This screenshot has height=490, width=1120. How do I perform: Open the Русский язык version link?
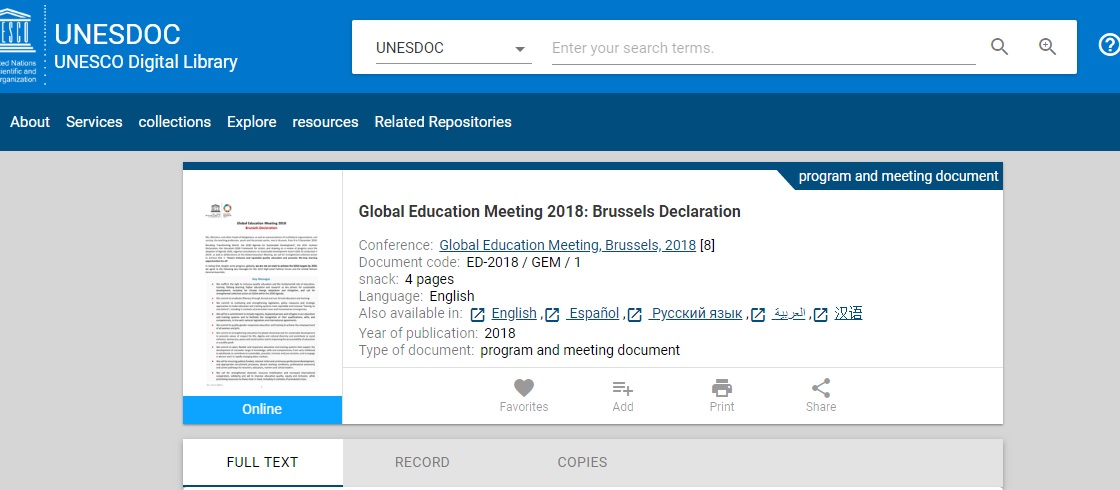tap(696, 313)
